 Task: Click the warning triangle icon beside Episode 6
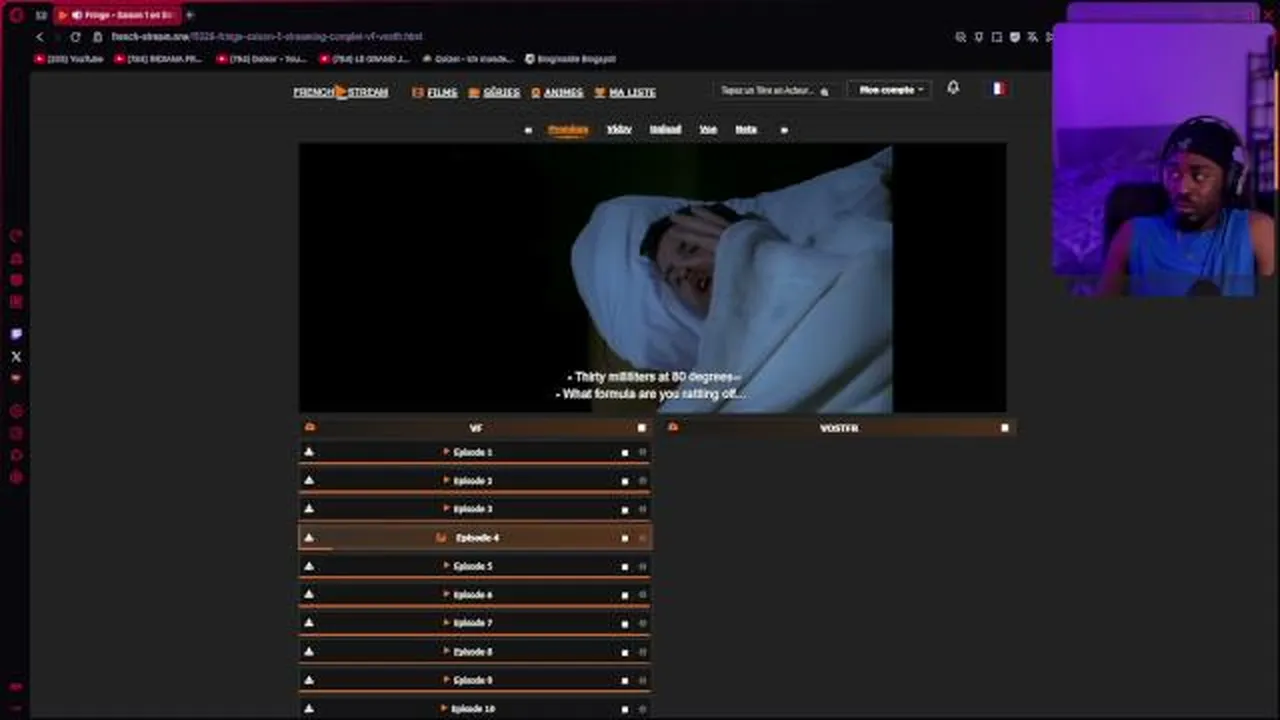point(309,594)
